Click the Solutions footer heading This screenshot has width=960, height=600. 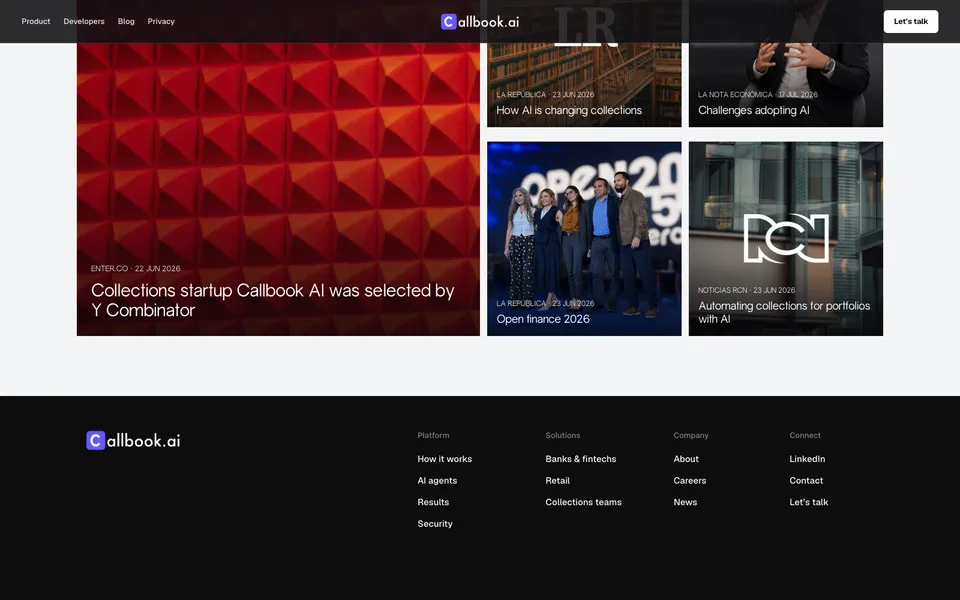click(562, 435)
